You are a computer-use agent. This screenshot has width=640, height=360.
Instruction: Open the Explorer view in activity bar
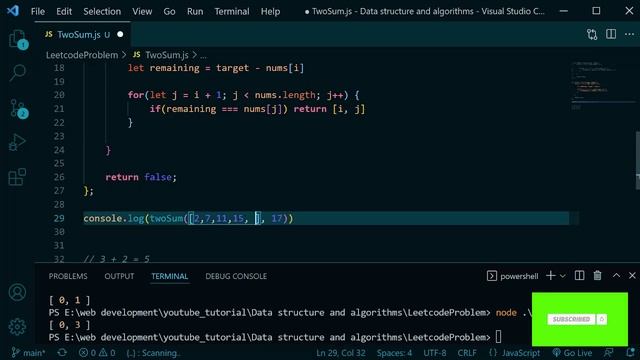pyautogui.click(x=18, y=40)
